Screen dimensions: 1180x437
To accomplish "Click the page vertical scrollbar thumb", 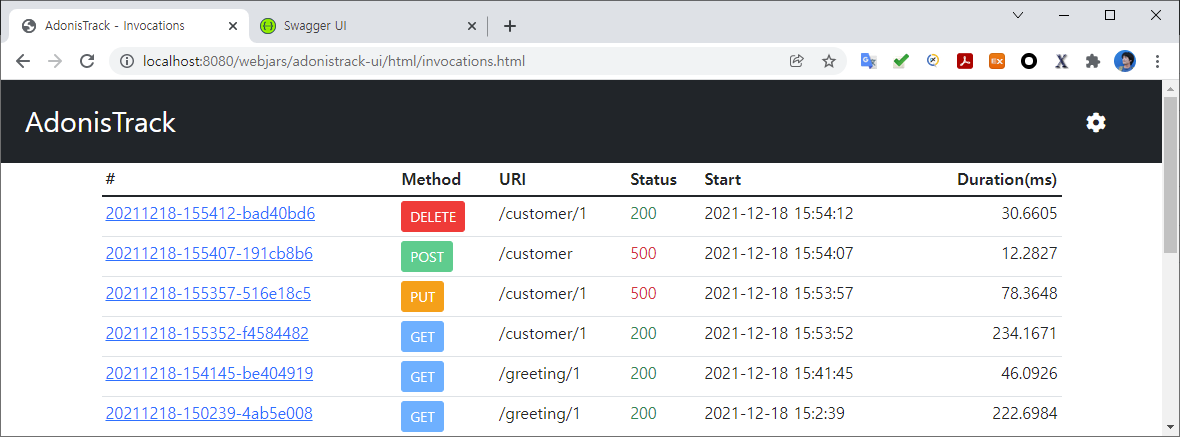I will coord(1171,173).
